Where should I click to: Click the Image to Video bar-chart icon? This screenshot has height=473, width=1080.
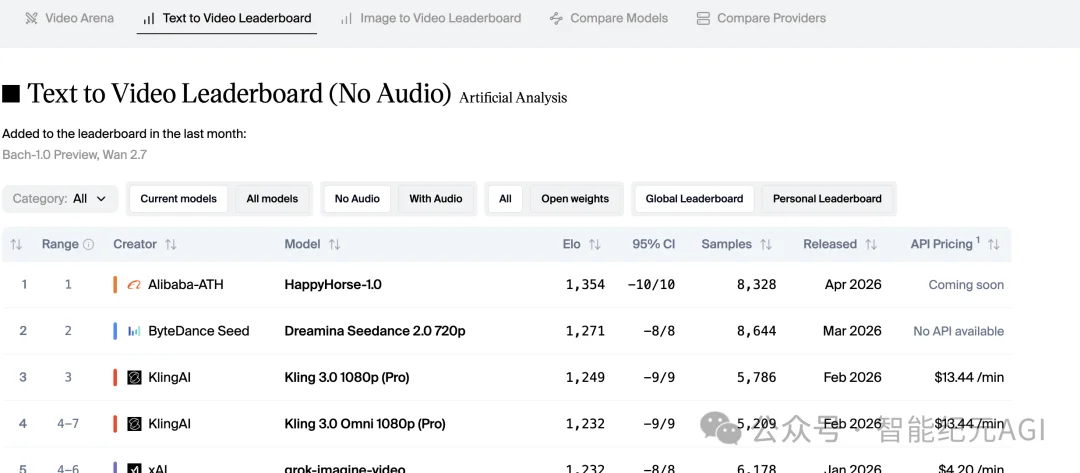(x=346, y=19)
